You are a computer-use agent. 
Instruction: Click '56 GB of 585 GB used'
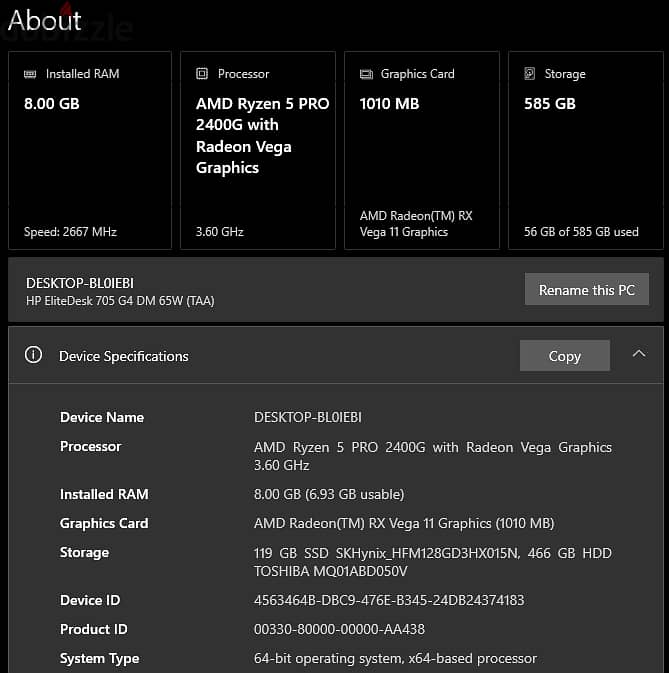click(581, 232)
